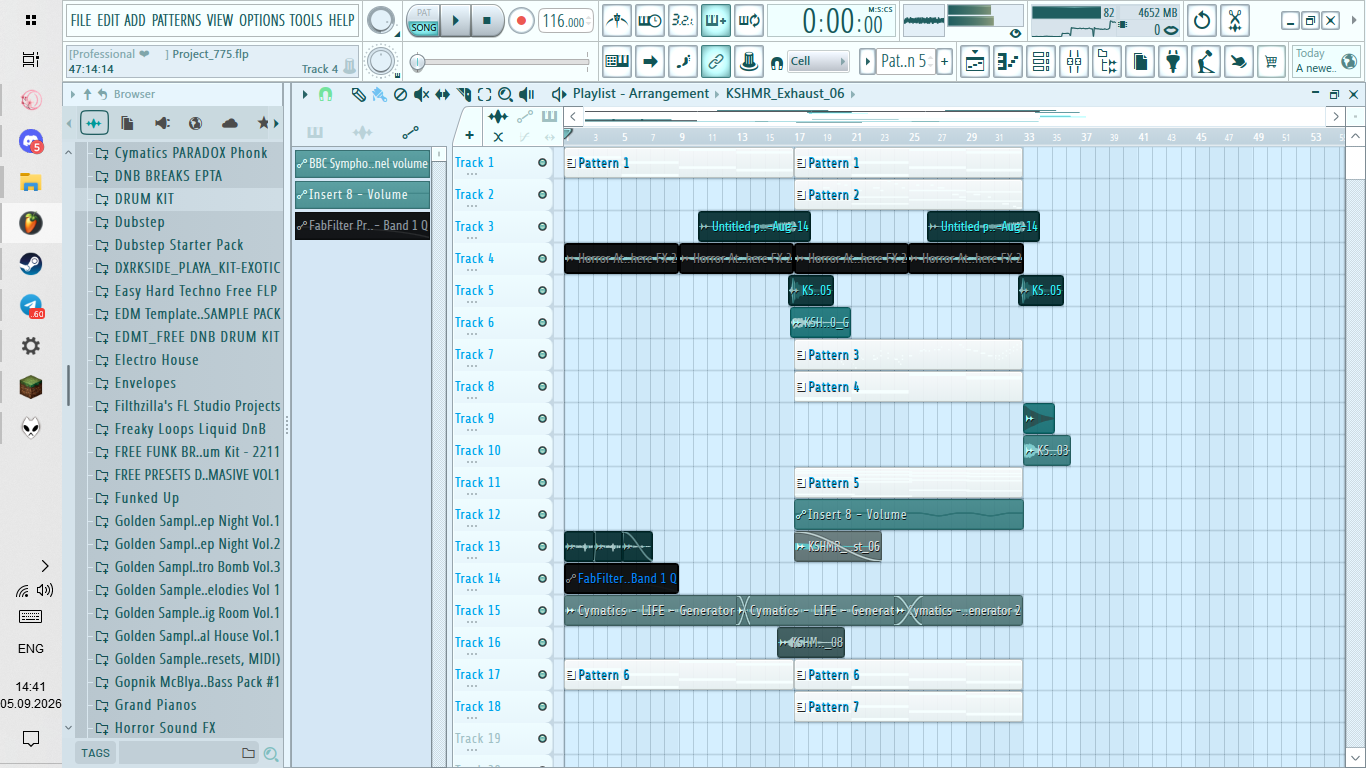Click the TAGS button in browser

pos(96,753)
